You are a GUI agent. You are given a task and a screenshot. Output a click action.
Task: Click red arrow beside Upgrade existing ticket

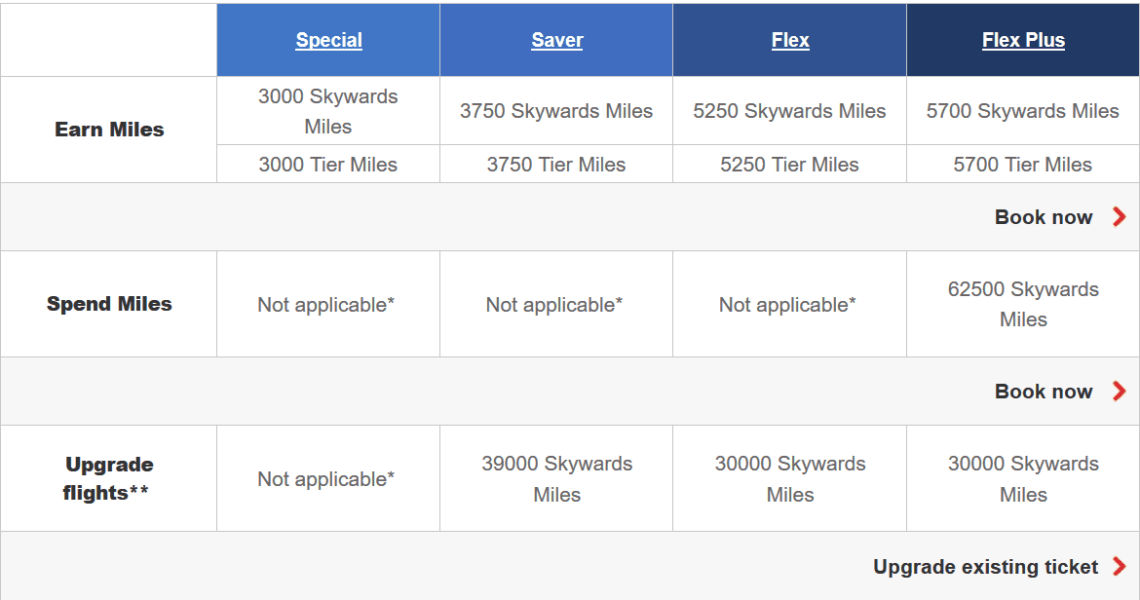(1117, 566)
